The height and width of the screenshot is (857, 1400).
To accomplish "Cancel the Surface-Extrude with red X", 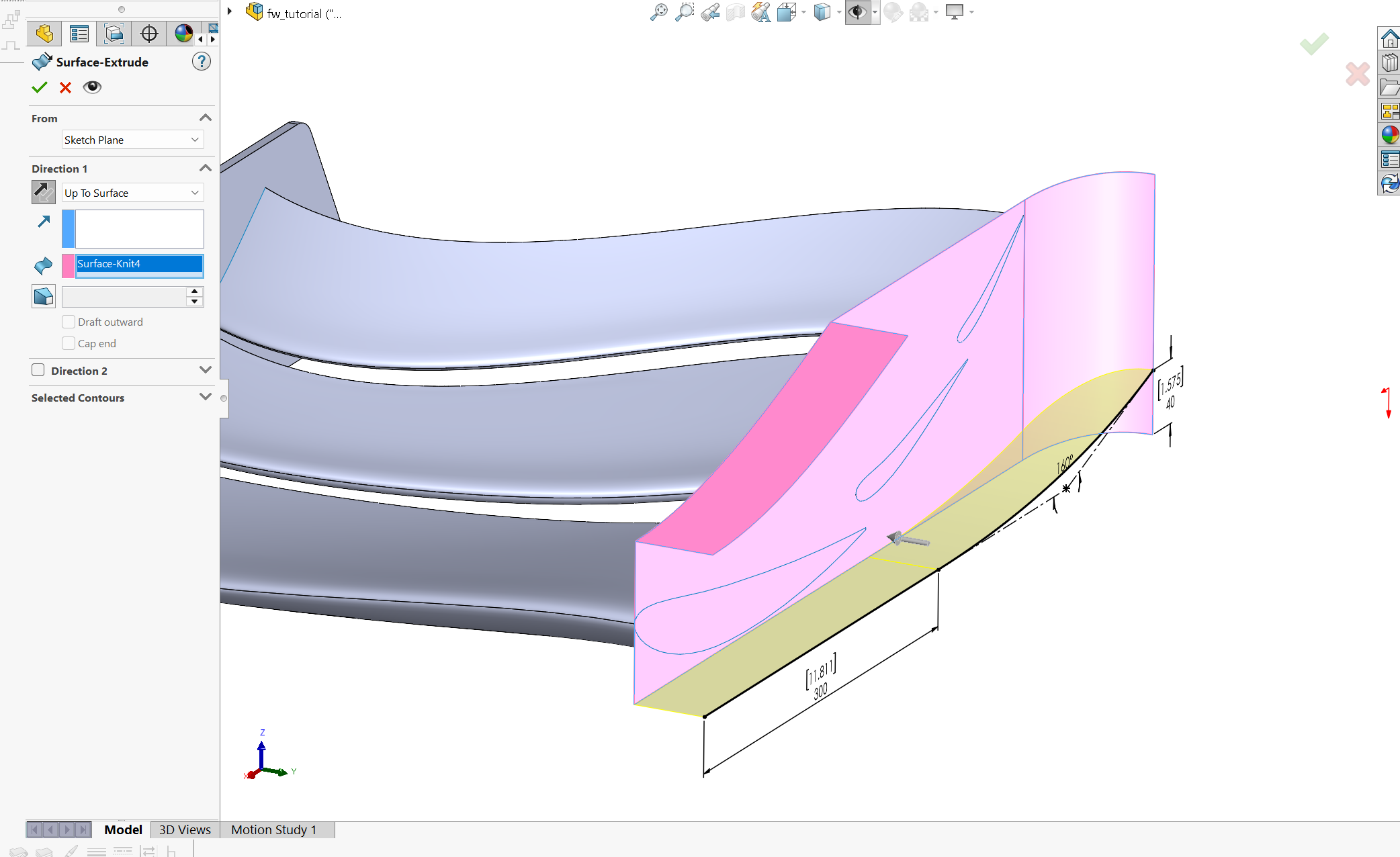I will click(65, 87).
